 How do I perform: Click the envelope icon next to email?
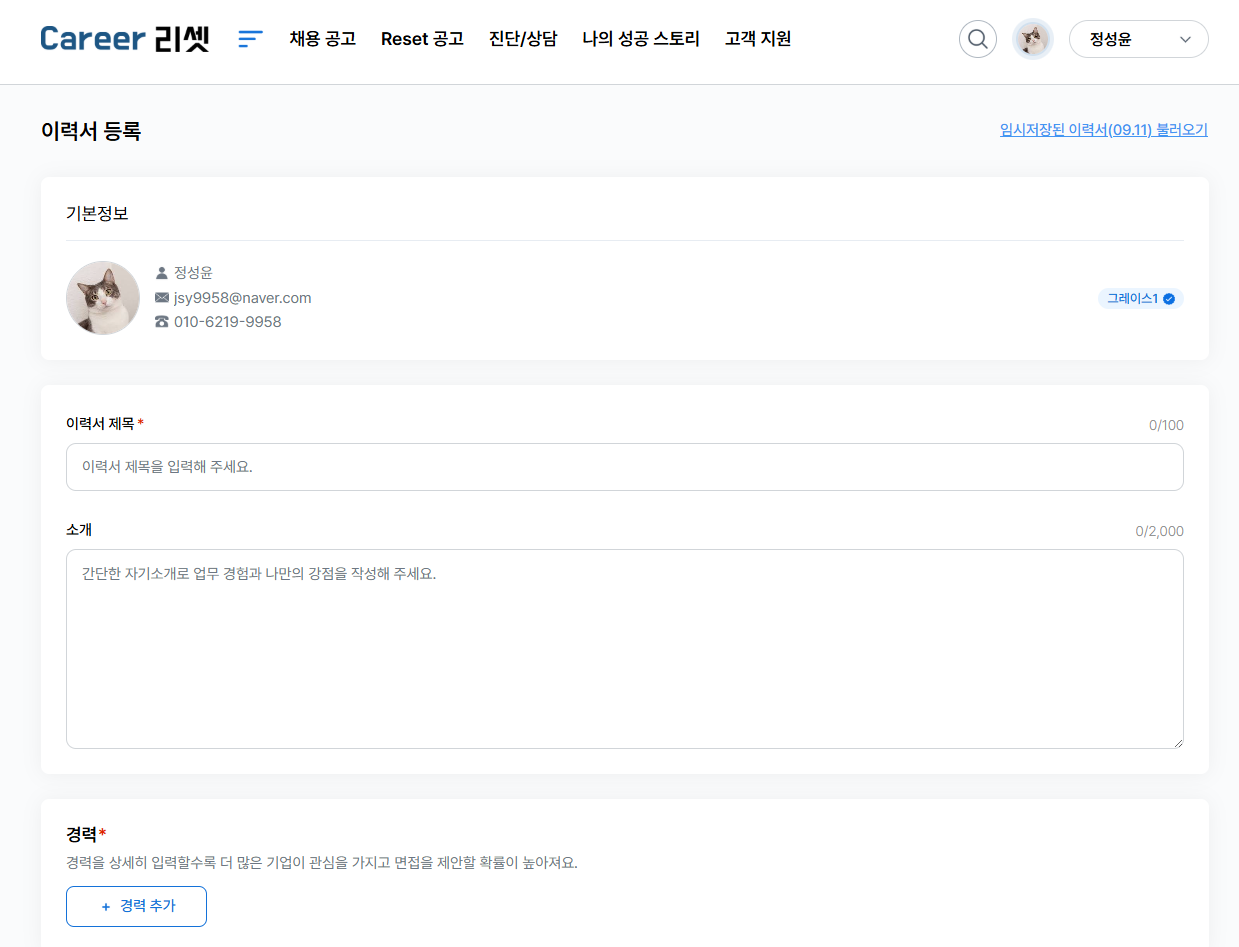[162, 298]
